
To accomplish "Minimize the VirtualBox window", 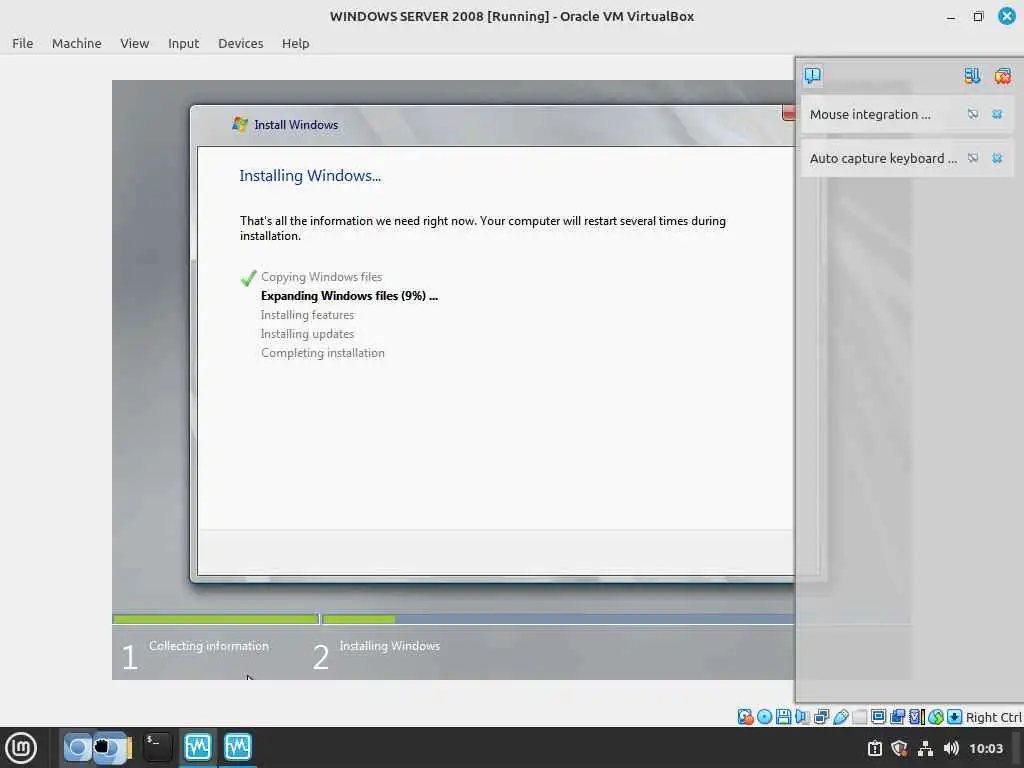I will (x=951, y=17).
